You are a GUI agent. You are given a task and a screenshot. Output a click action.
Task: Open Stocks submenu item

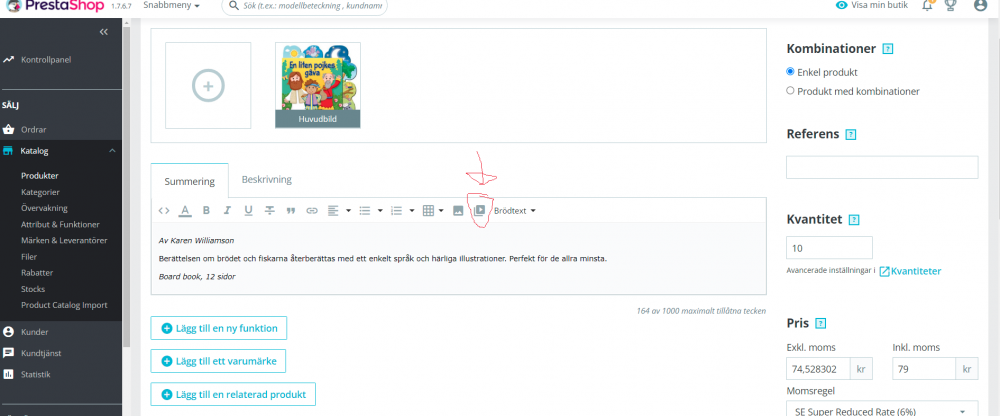tap(33, 289)
